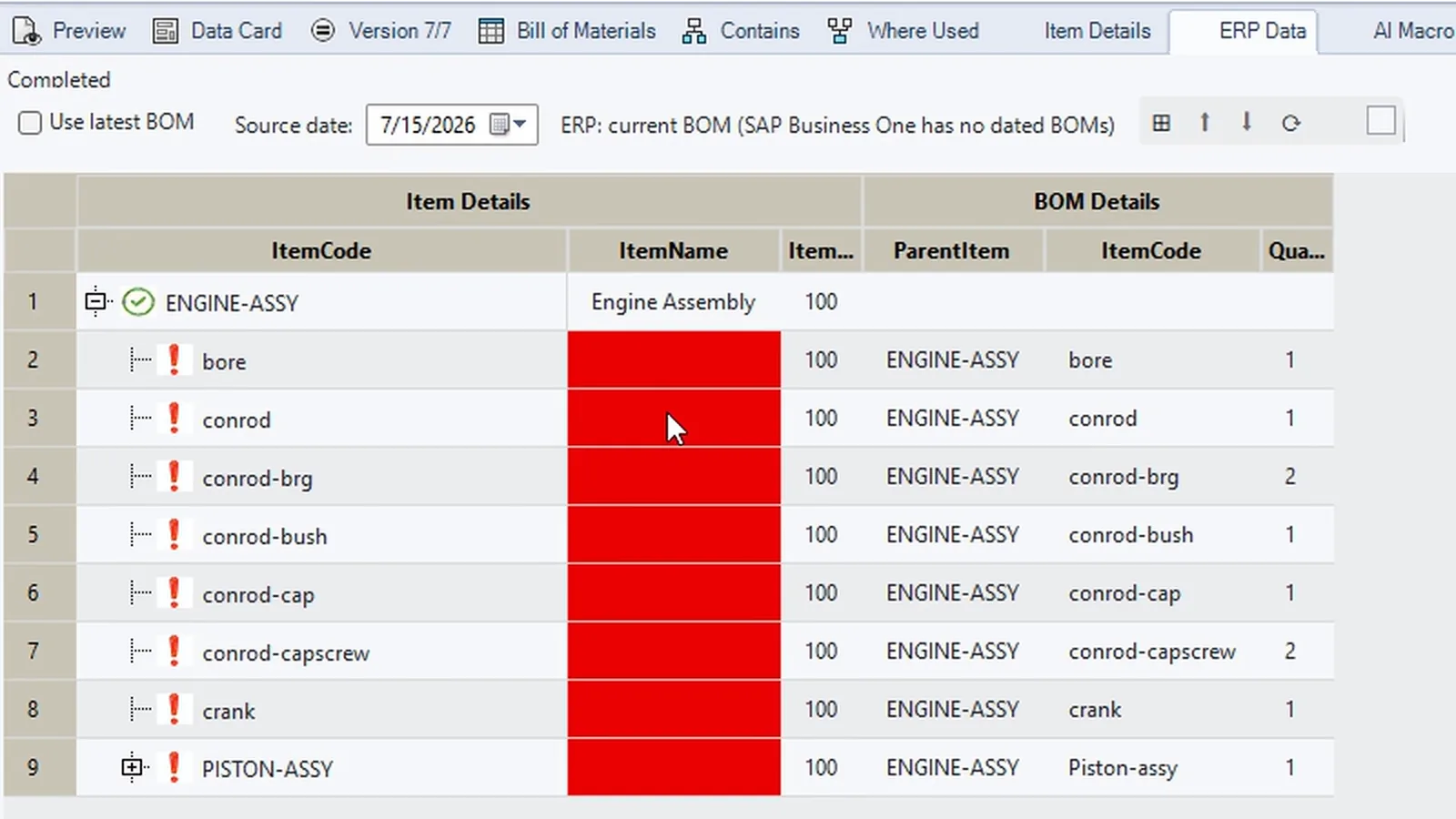Click the red ItemName cell in crank row
The height and width of the screenshot is (819, 1456).
pyautogui.click(x=673, y=709)
